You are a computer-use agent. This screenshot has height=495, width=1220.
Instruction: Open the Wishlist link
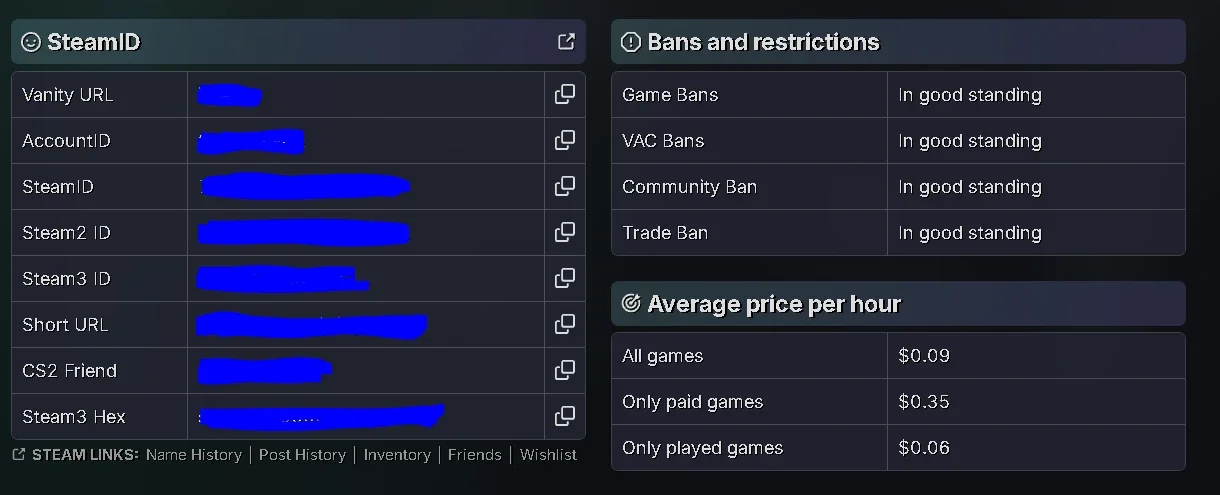click(548, 454)
